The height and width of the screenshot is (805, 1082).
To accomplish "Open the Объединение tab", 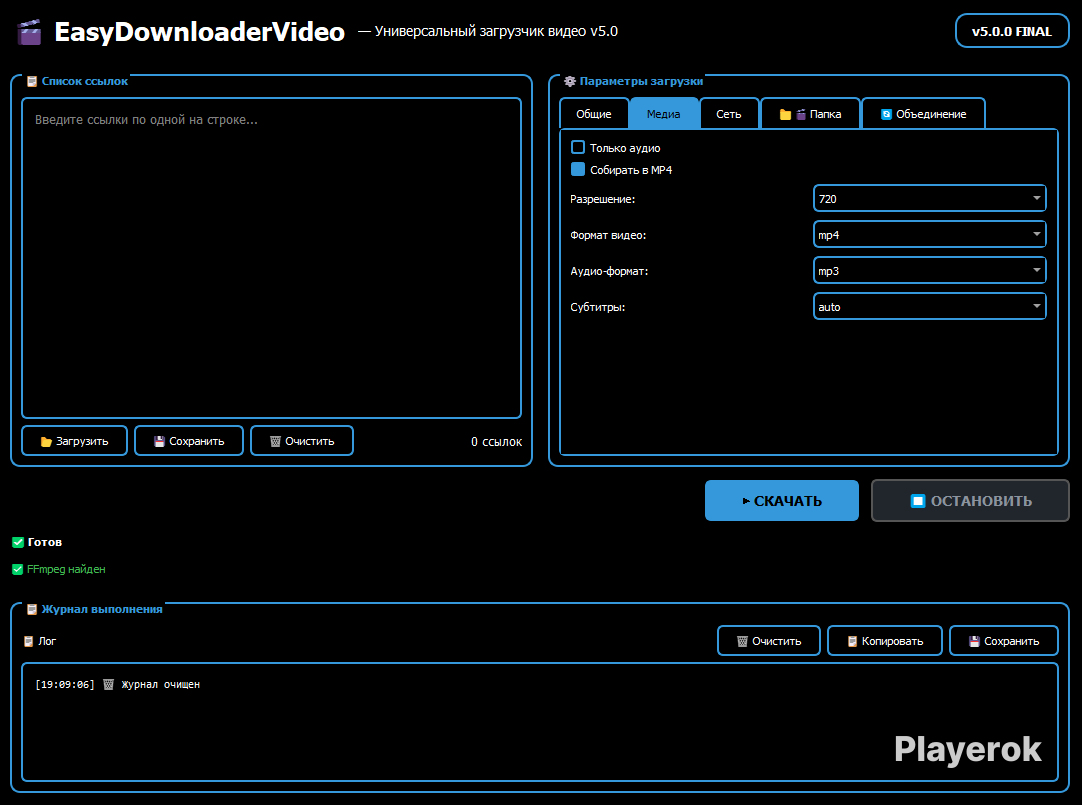I will pos(924,114).
